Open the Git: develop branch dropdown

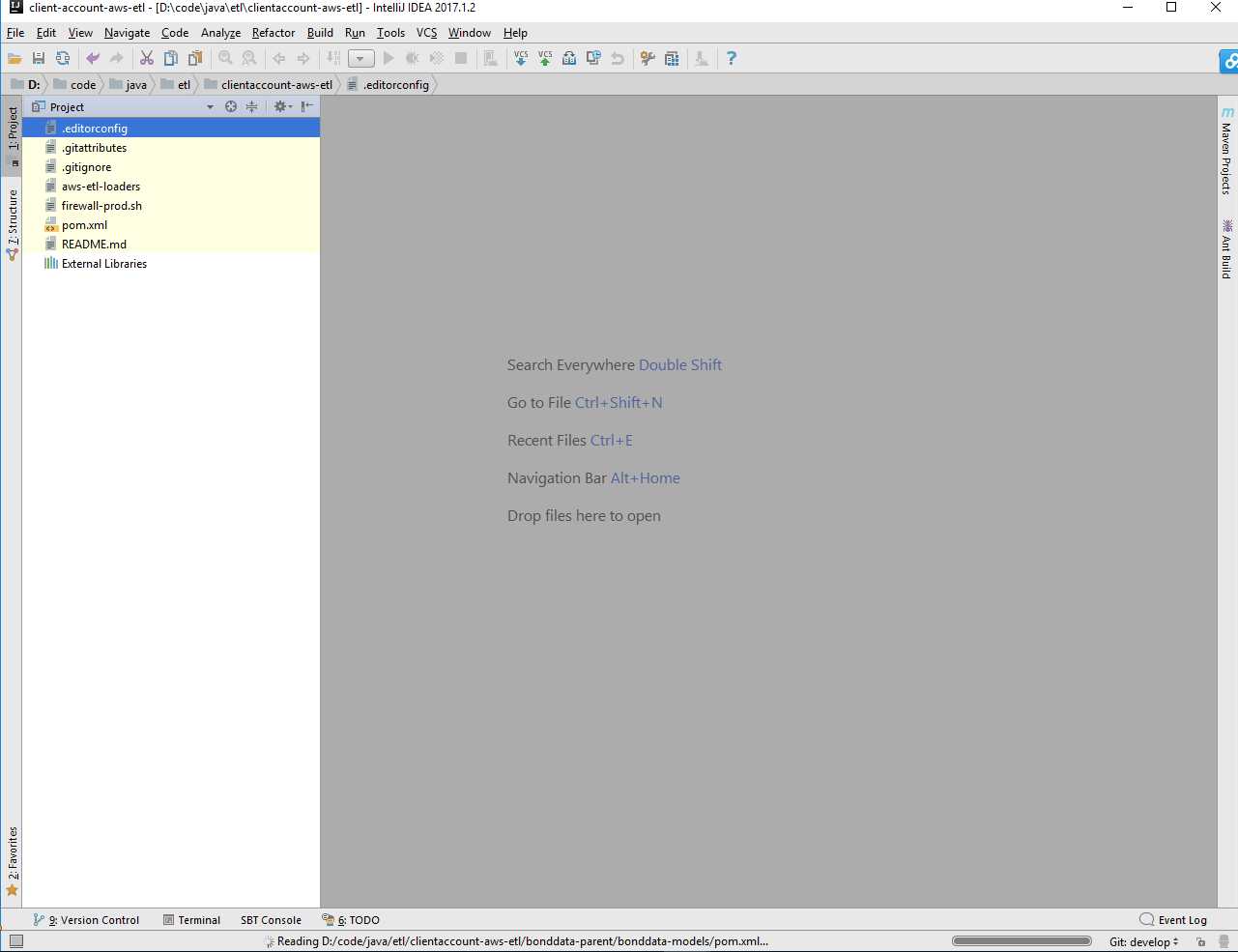tap(1143, 942)
